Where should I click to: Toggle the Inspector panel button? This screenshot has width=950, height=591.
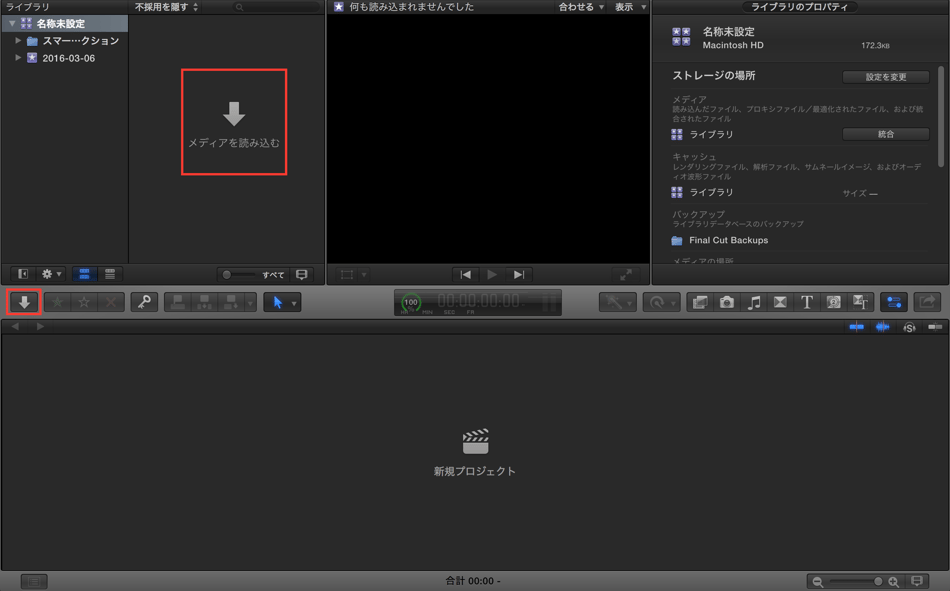pyautogui.click(x=894, y=302)
